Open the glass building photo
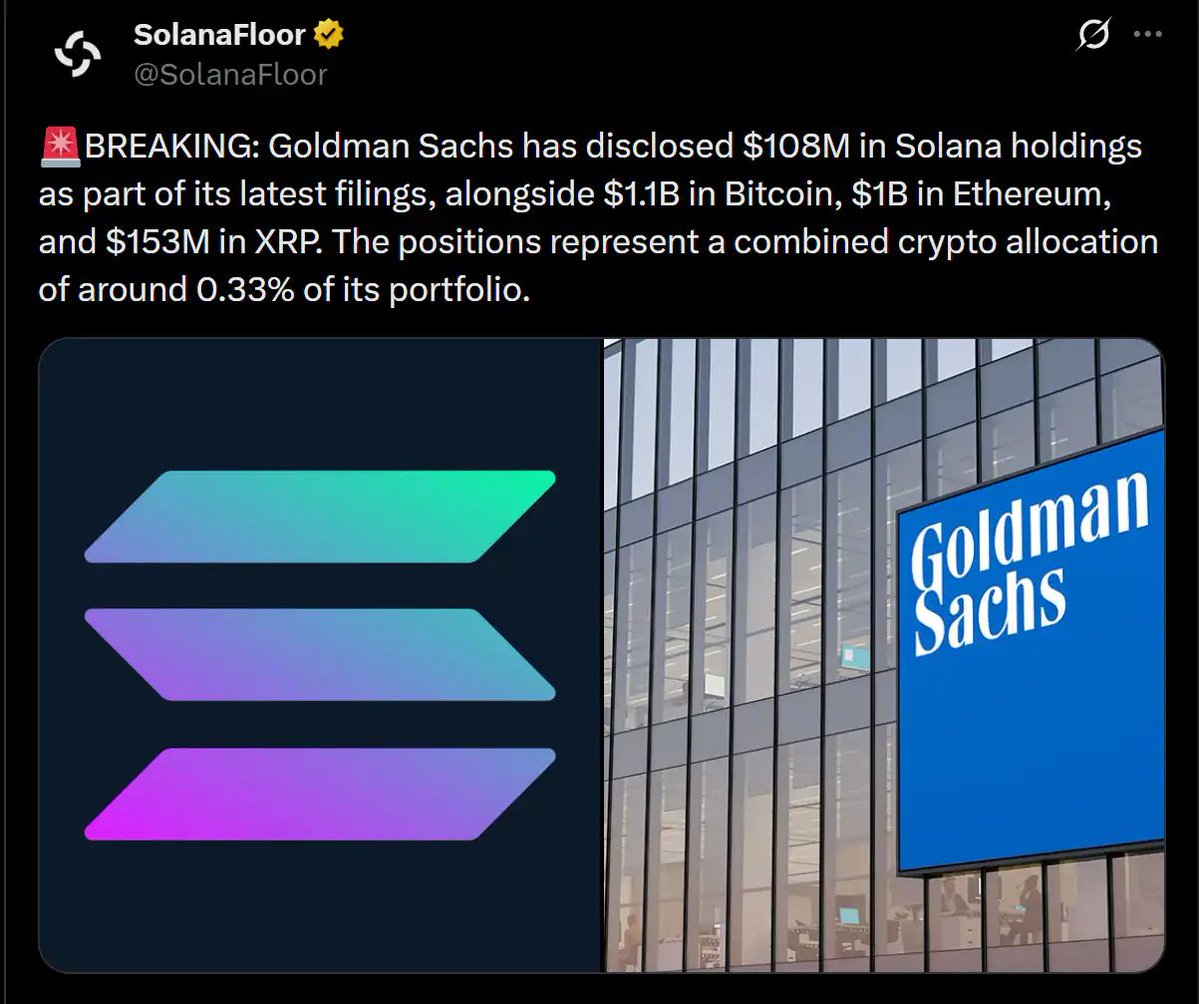The image size is (1199, 1004). tap(750, 650)
